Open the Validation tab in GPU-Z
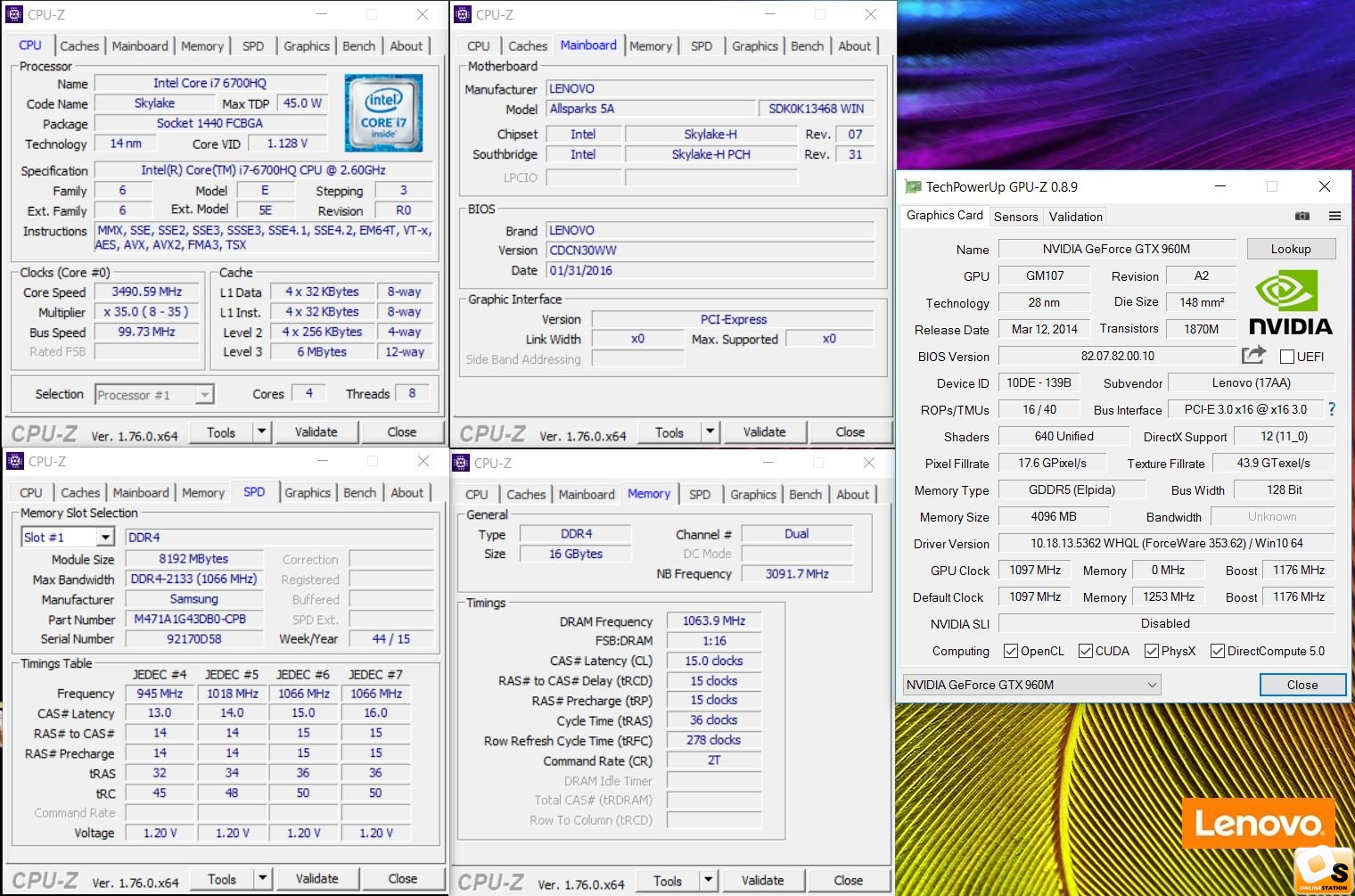 1076,217
